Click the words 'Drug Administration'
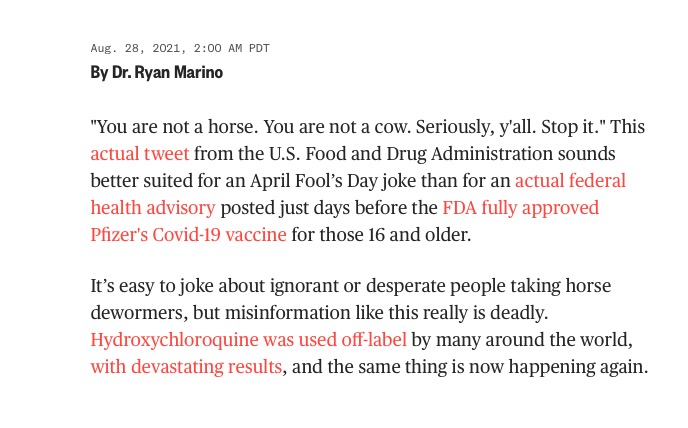The image size is (688, 428). coord(470,154)
